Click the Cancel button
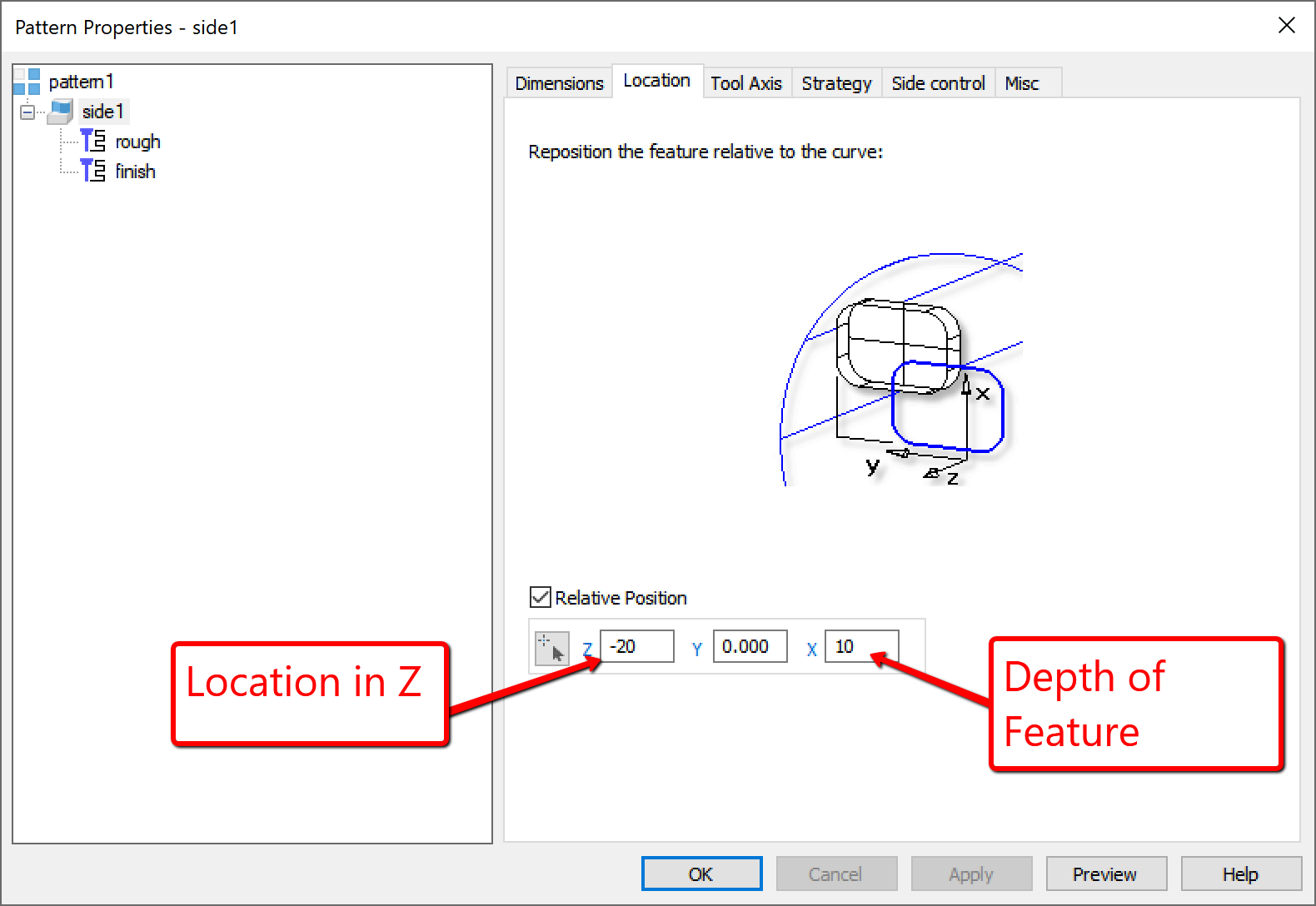1316x906 pixels. click(x=836, y=874)
